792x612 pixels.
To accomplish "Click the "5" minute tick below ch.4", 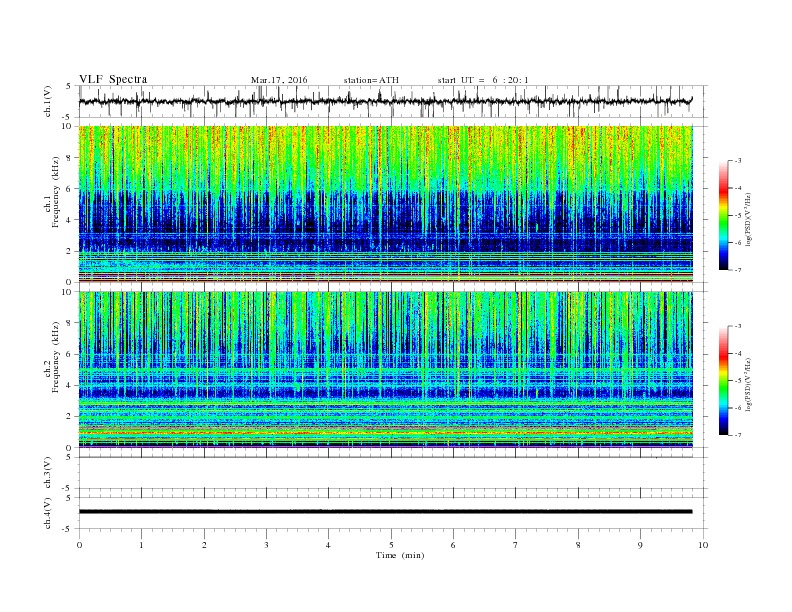I will click(x=391, y=545).
